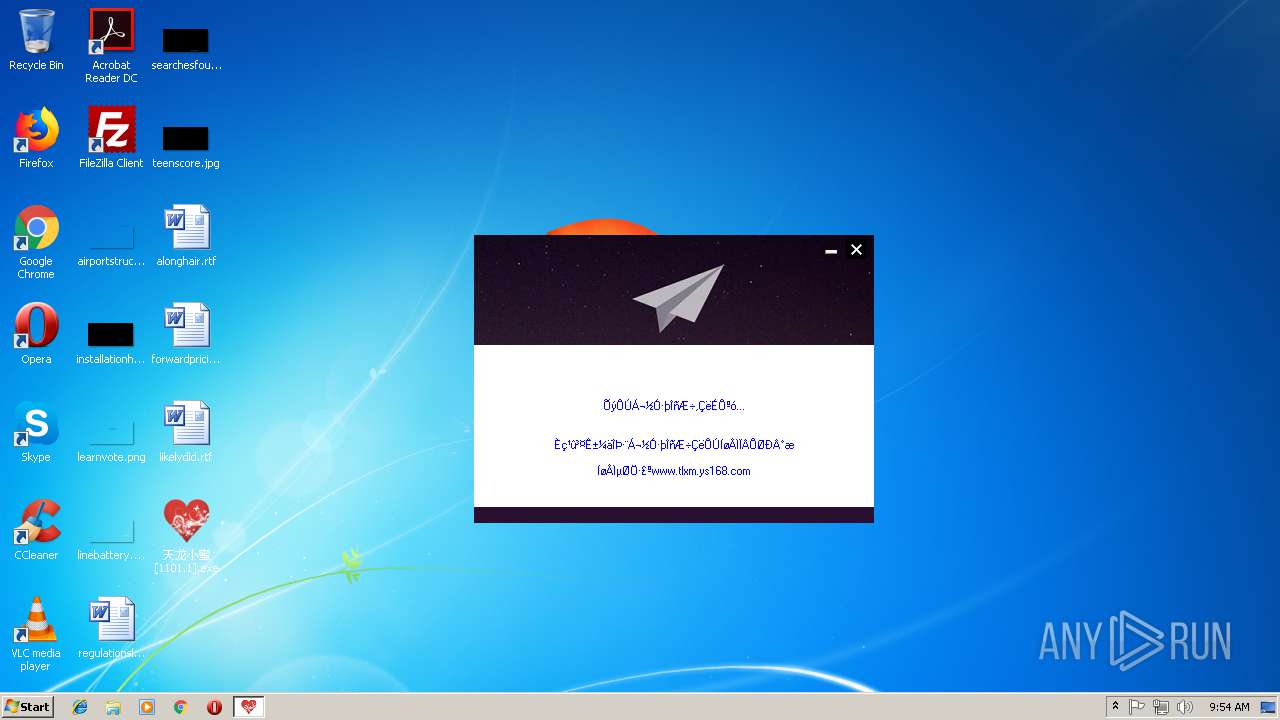Open Opera from the taskbar

click(214, 707)
